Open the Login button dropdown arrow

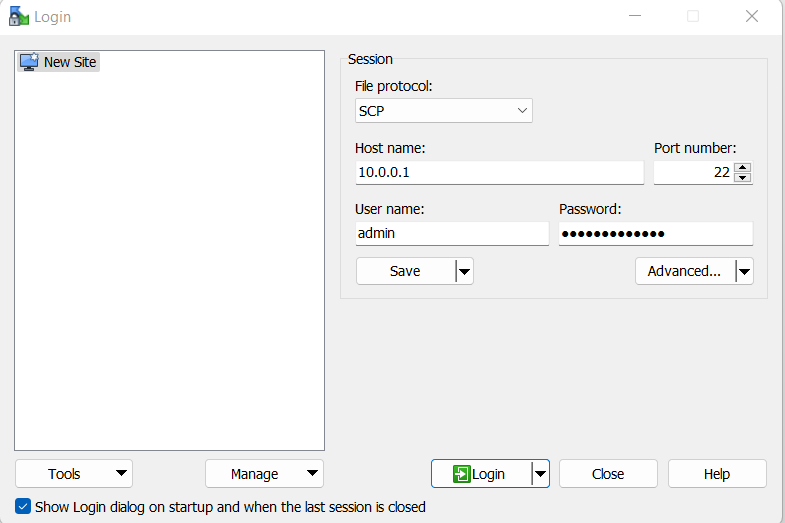point(540,474)
